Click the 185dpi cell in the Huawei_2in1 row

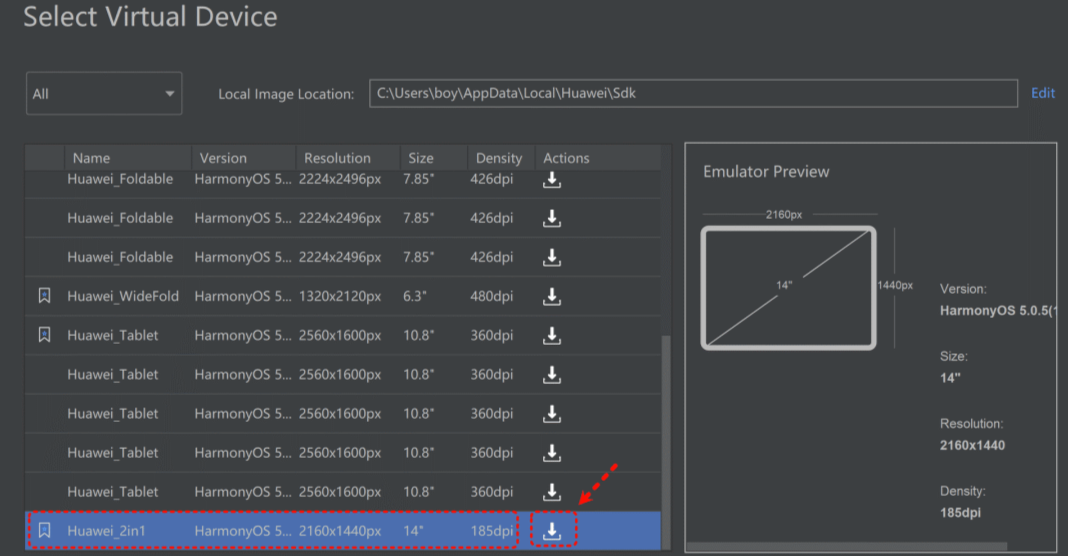(492, 531)
